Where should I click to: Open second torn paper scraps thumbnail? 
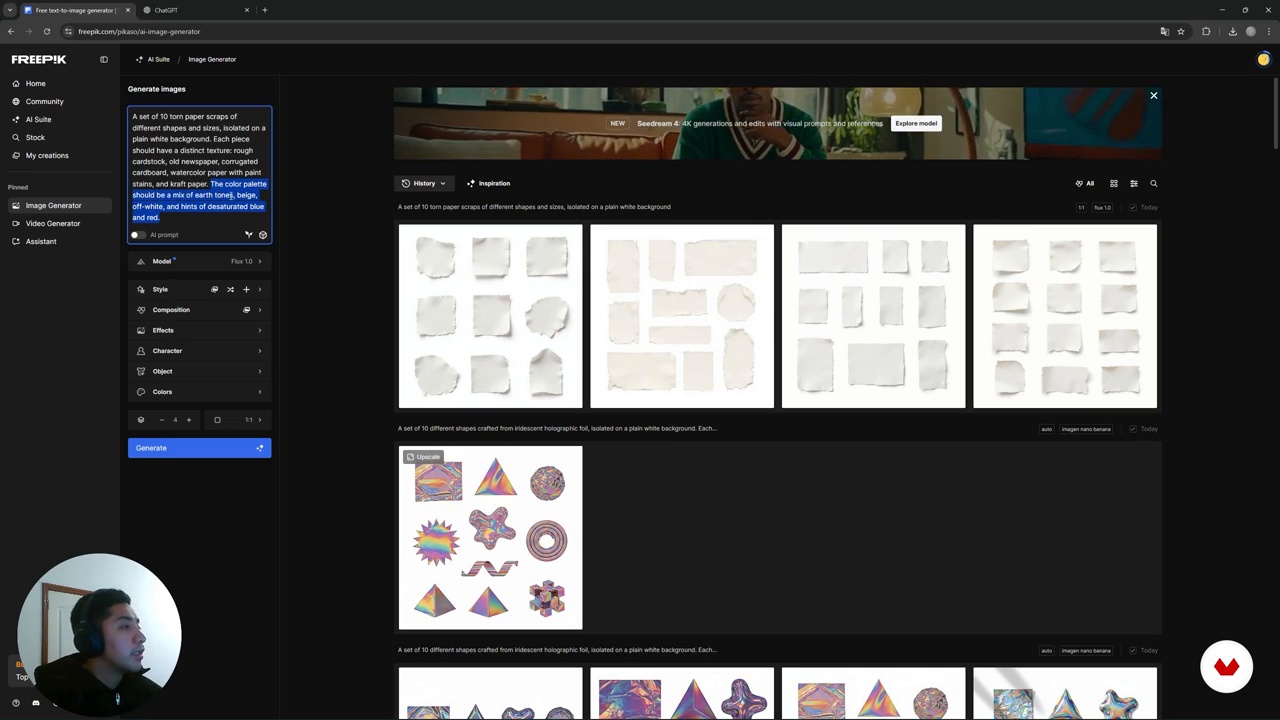[682, 316]
